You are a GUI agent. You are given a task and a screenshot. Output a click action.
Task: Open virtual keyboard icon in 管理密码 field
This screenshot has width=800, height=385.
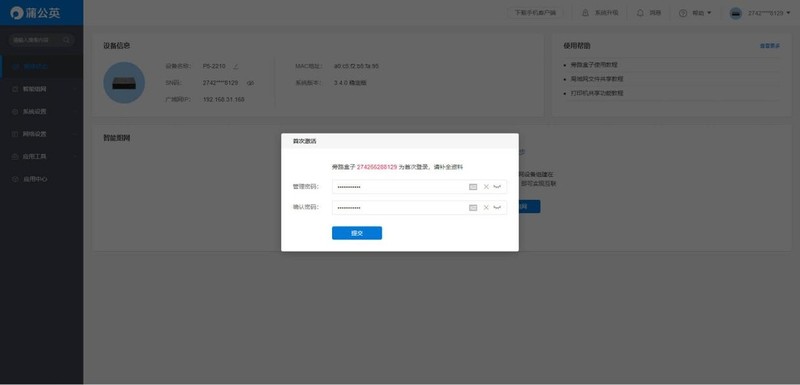point(473,187)
